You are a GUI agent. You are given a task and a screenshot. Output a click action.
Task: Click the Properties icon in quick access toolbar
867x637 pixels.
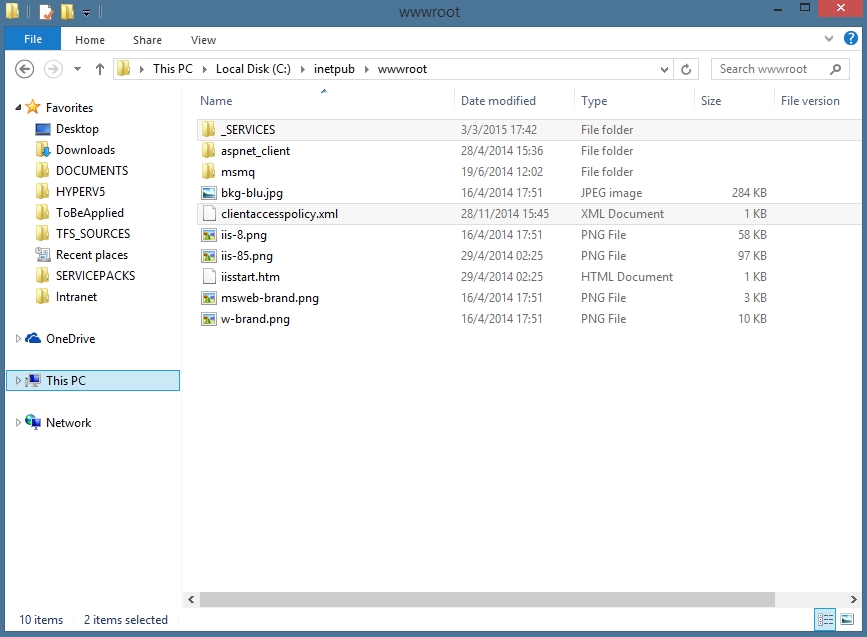(x=46, y=12)
